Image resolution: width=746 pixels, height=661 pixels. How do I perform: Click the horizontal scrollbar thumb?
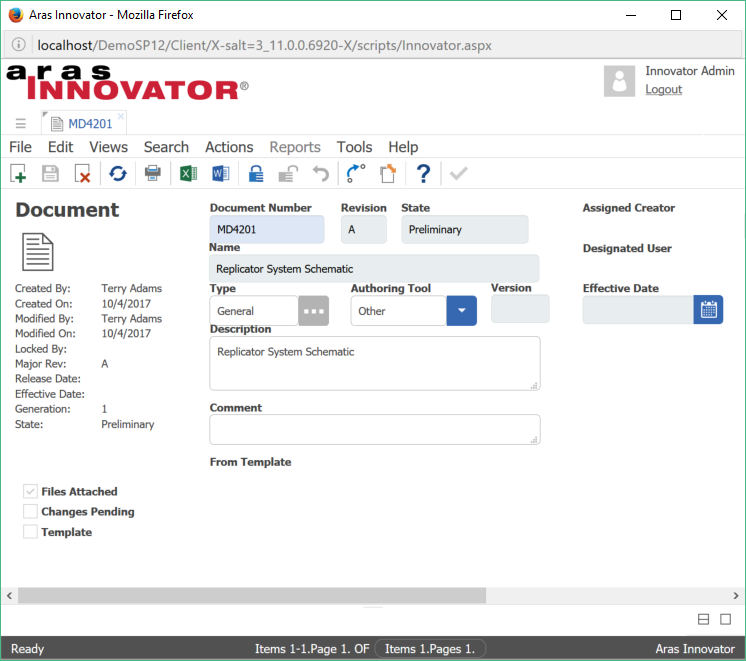252,595
